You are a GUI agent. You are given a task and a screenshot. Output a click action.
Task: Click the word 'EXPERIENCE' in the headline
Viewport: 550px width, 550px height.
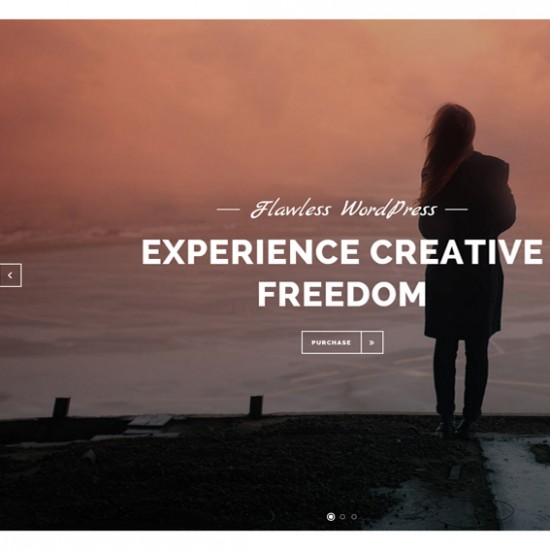tap(250, 252)
